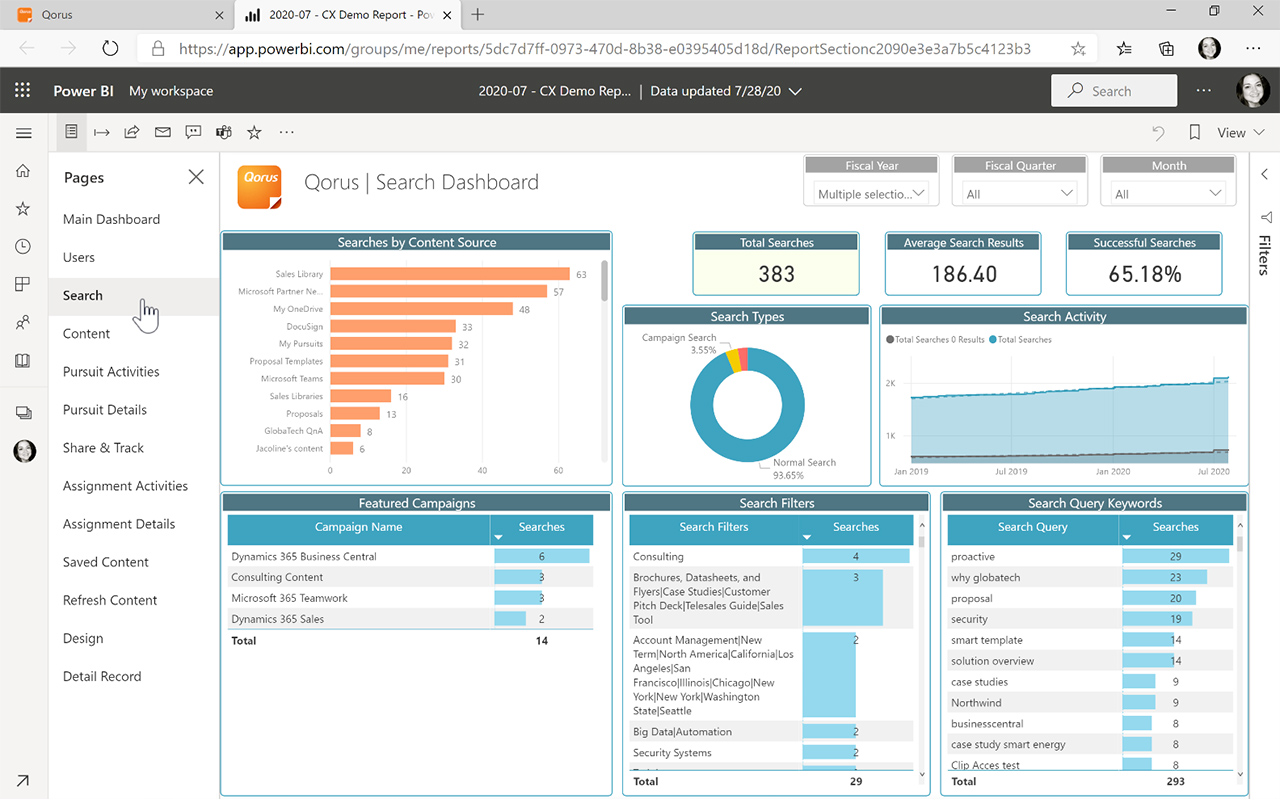Click the Get data arrow icon
Viewport: 1280px width, 800px height.
pyautogui.click(x=23, y=780)
